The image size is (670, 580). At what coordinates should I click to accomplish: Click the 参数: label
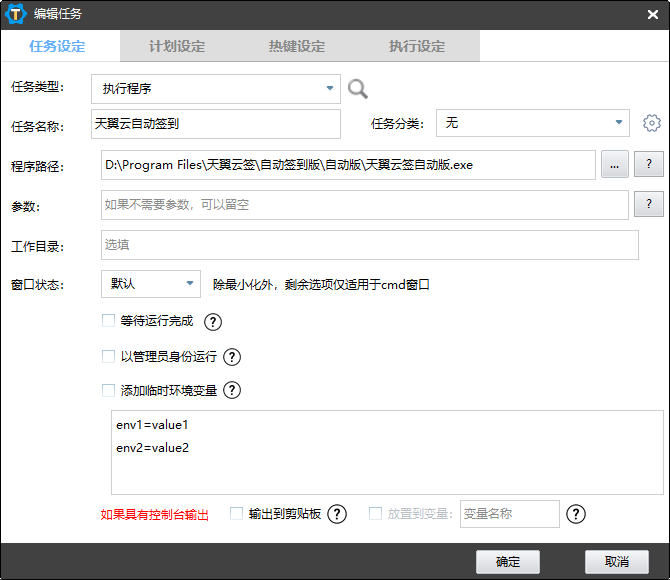pos(26,207)
